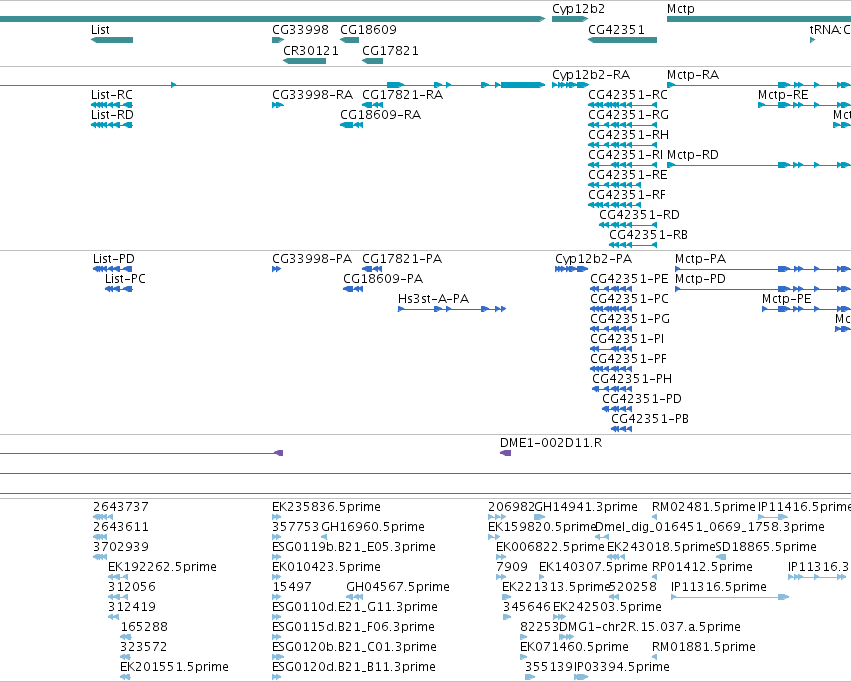Open the EK192262.5prime EST label

162,567
